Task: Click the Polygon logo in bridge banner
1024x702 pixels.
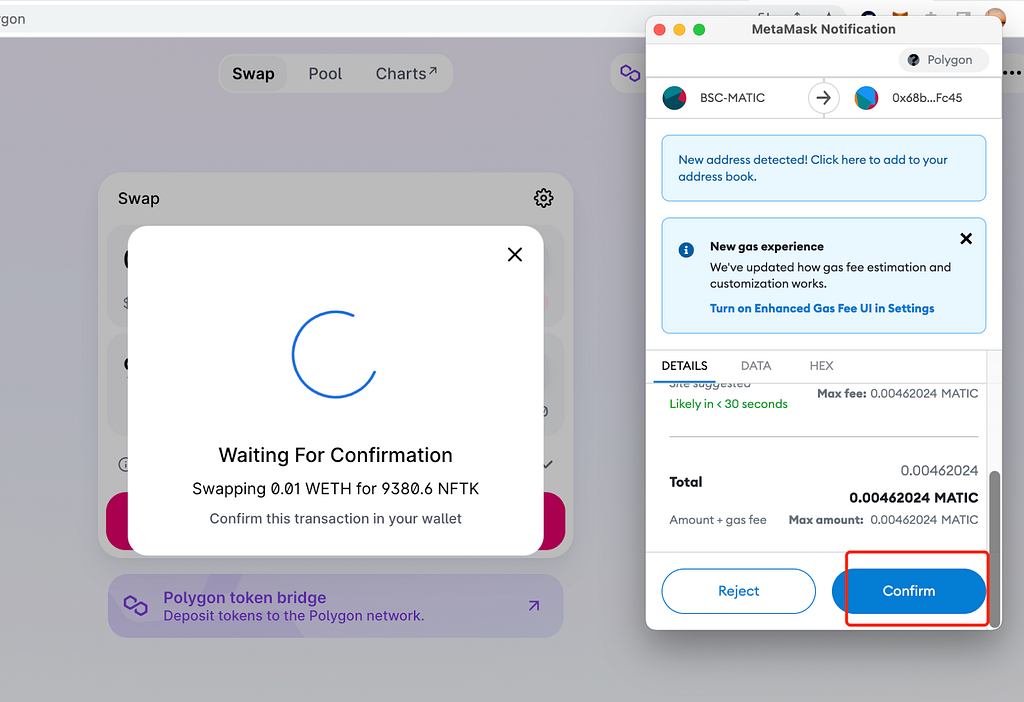Action: (136, 605)
